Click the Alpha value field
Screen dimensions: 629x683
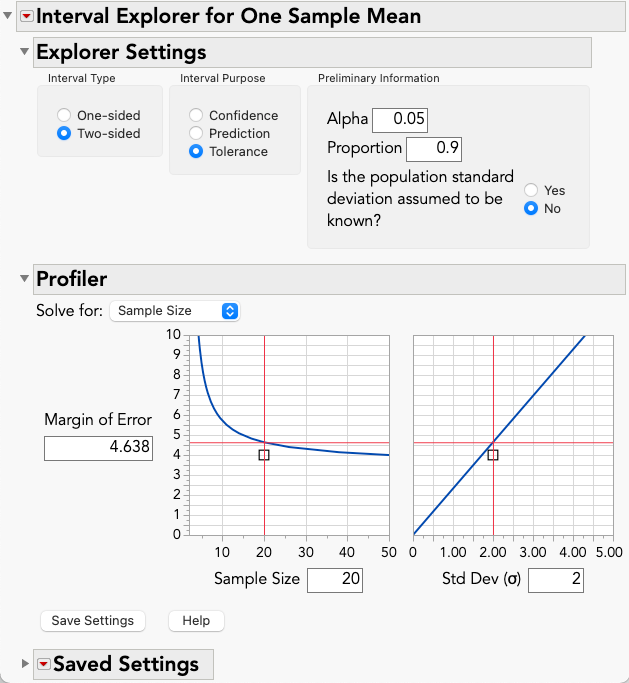pos(400,120)
